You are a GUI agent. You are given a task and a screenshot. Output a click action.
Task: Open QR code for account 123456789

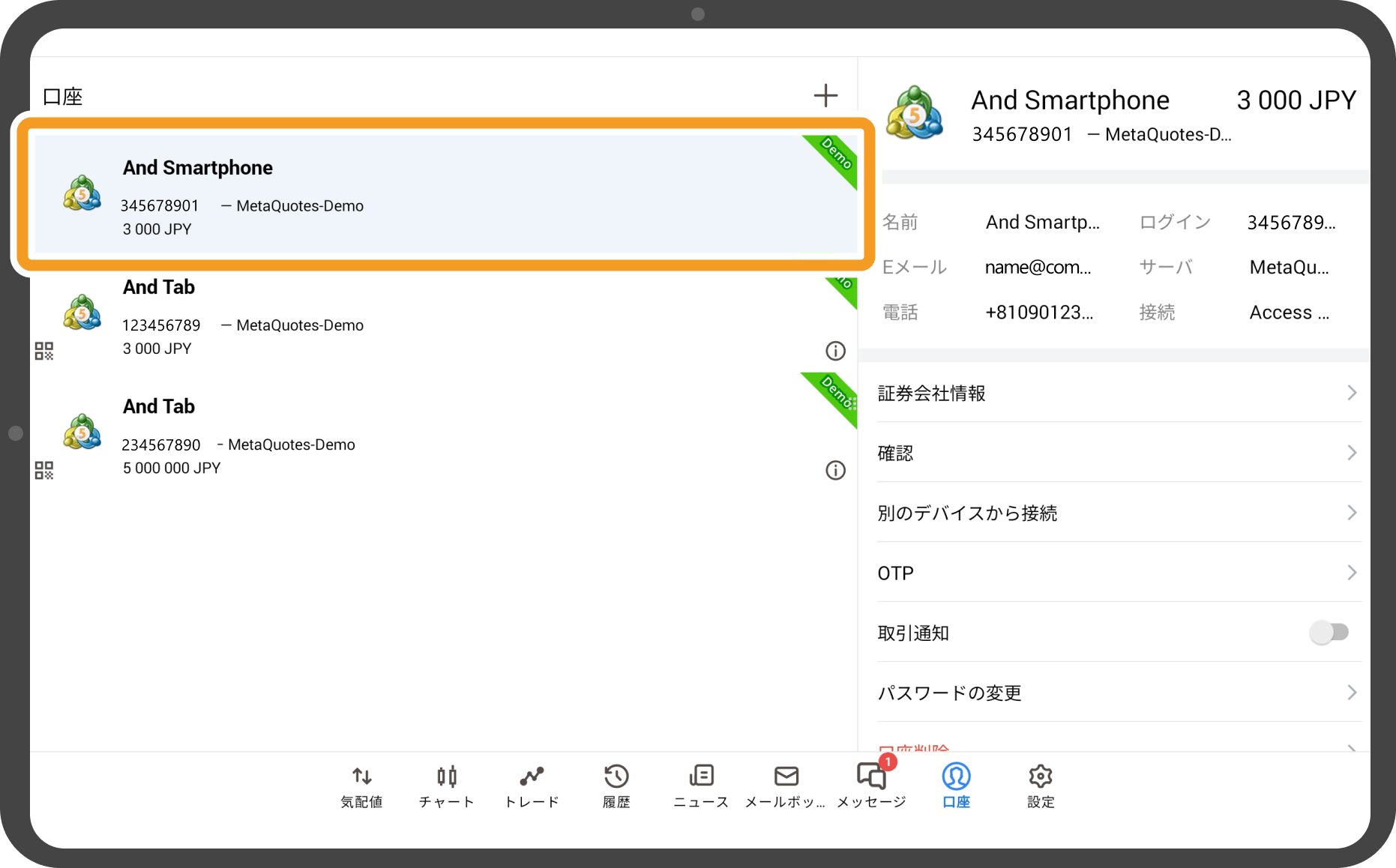pyautogui.click(x=44, y=351)
